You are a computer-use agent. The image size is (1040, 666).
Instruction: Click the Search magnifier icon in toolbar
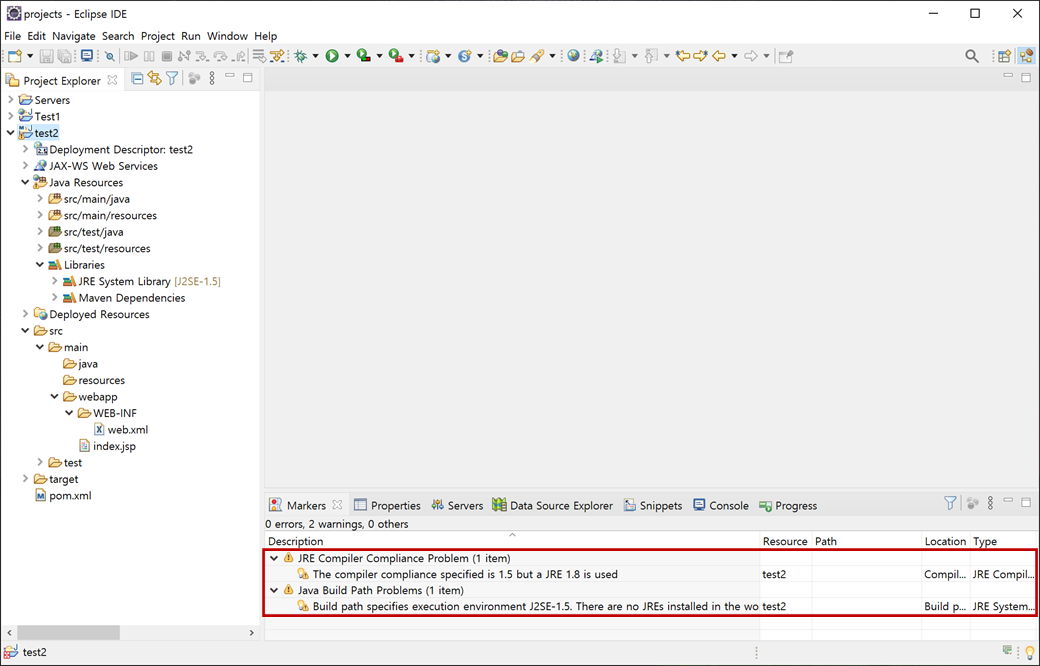(972, 56)
